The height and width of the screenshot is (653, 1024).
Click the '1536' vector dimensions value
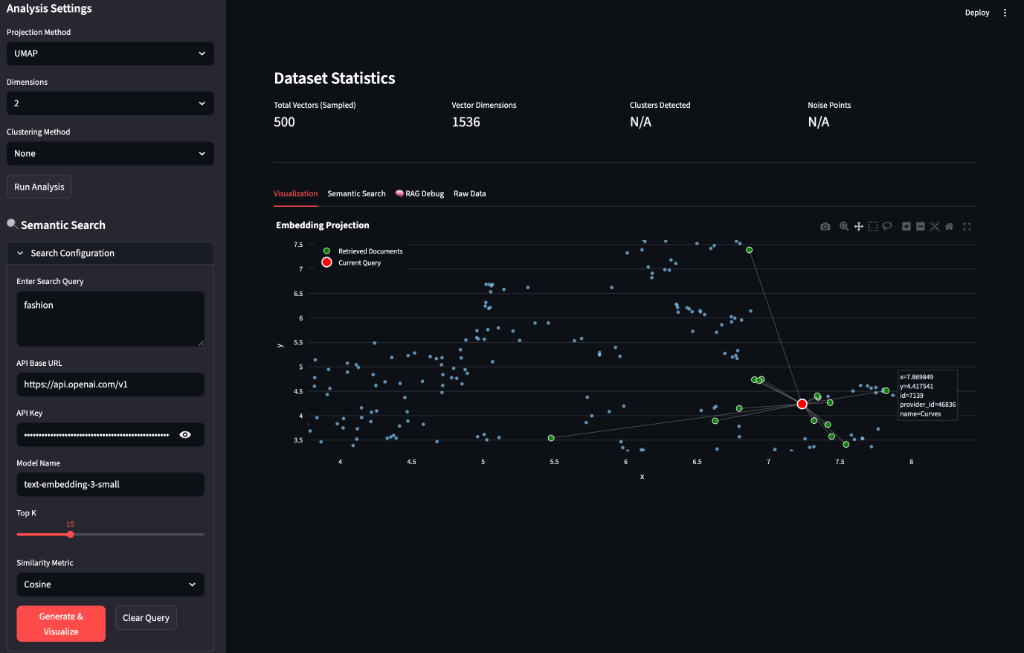click(x=466, y=122)
